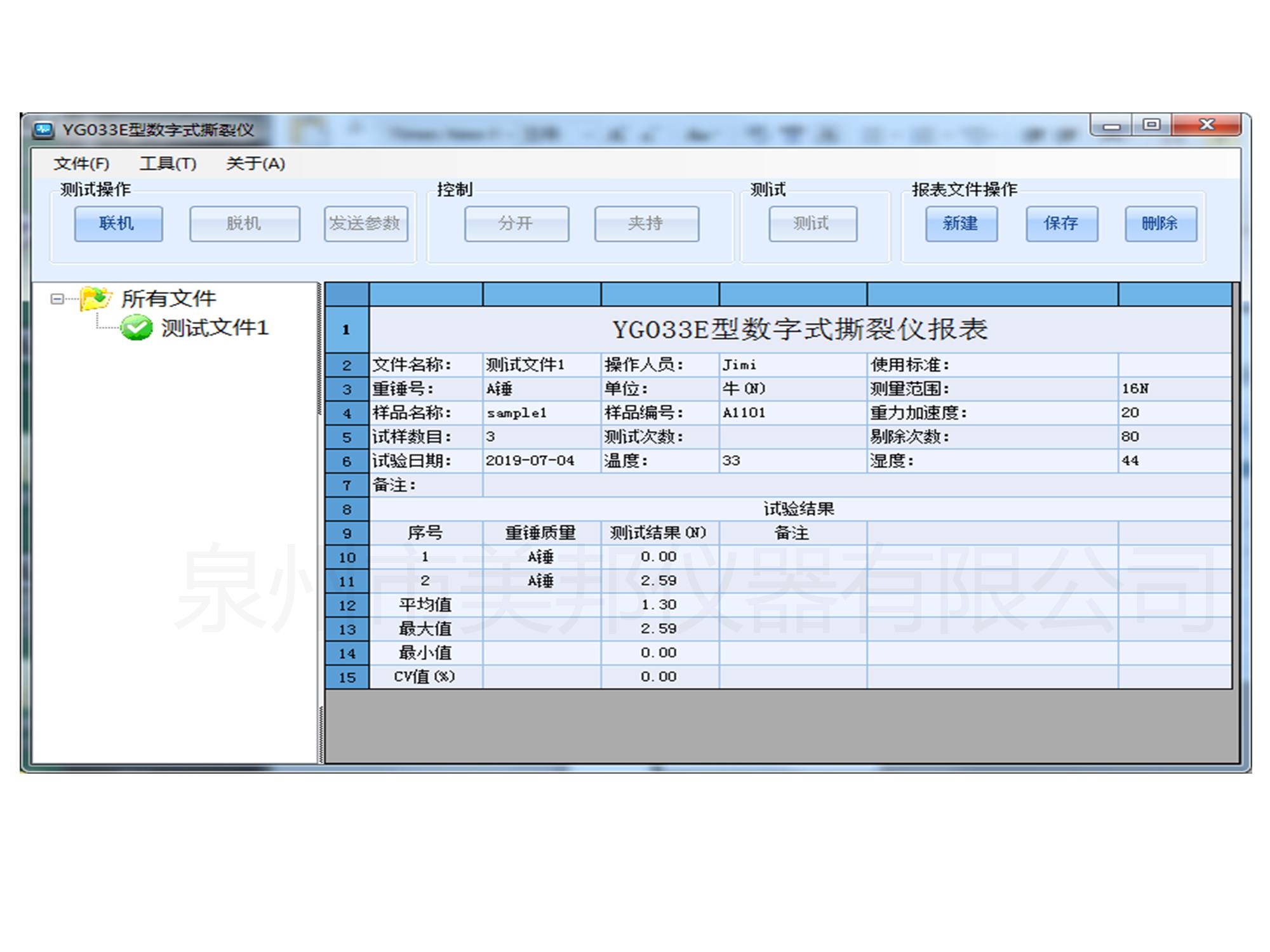Click the 夹持 clamp button
The width and height of the screenshot is (1270, 952).
646,223
